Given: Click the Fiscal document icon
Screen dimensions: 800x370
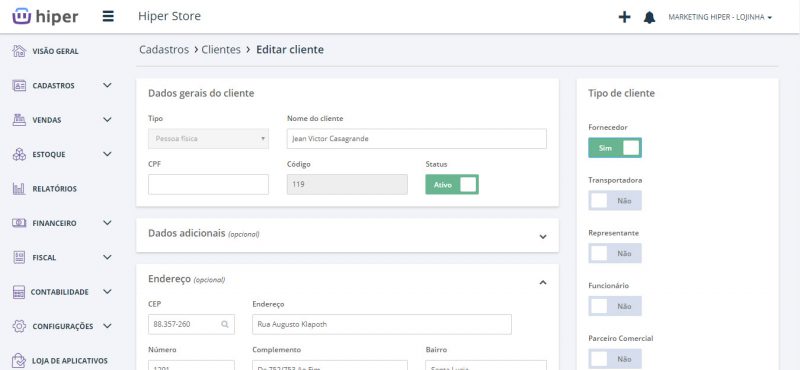Looking at the screenshot, I should click(19, 257).
